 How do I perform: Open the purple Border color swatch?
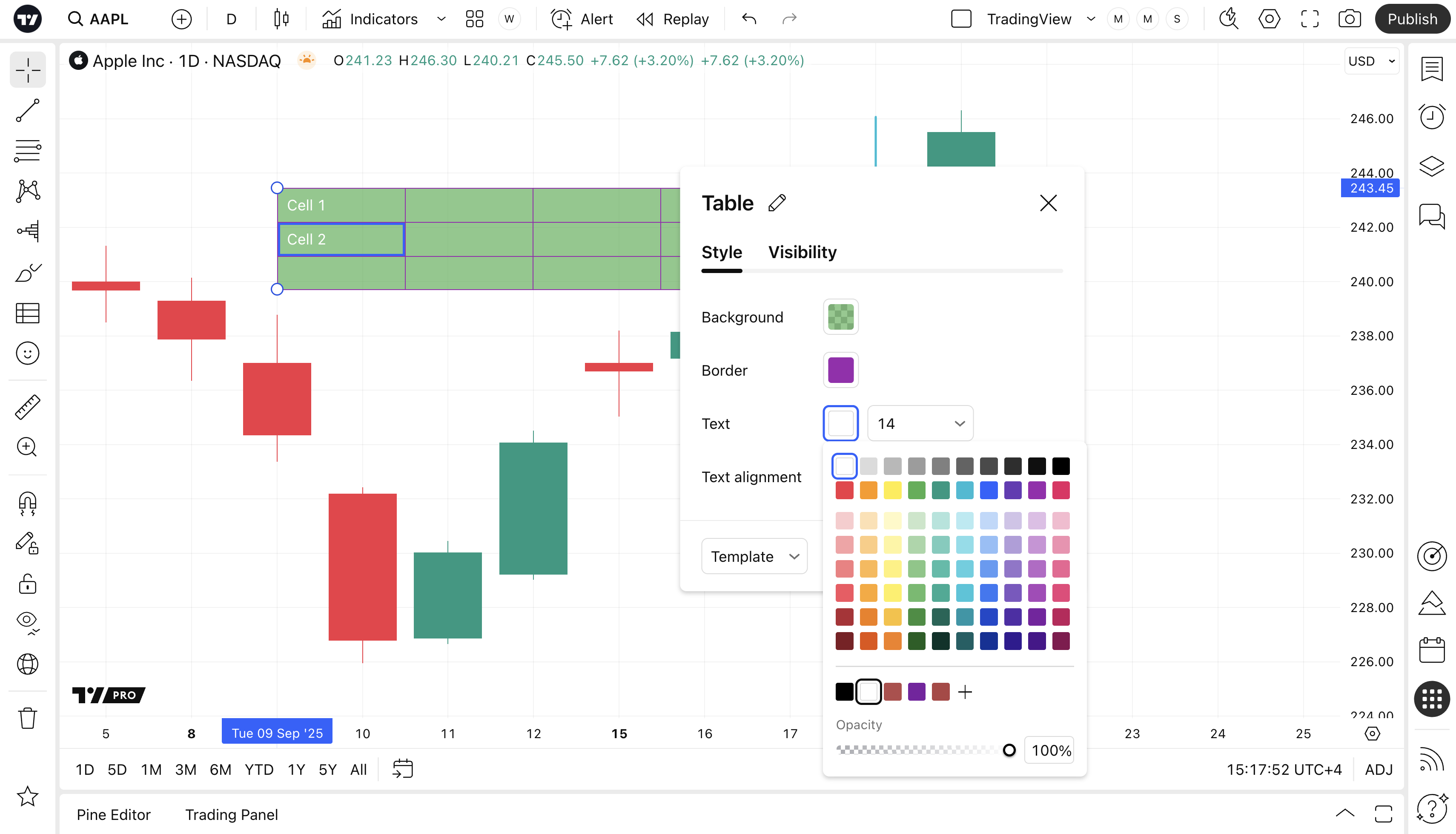click(840, 370)
